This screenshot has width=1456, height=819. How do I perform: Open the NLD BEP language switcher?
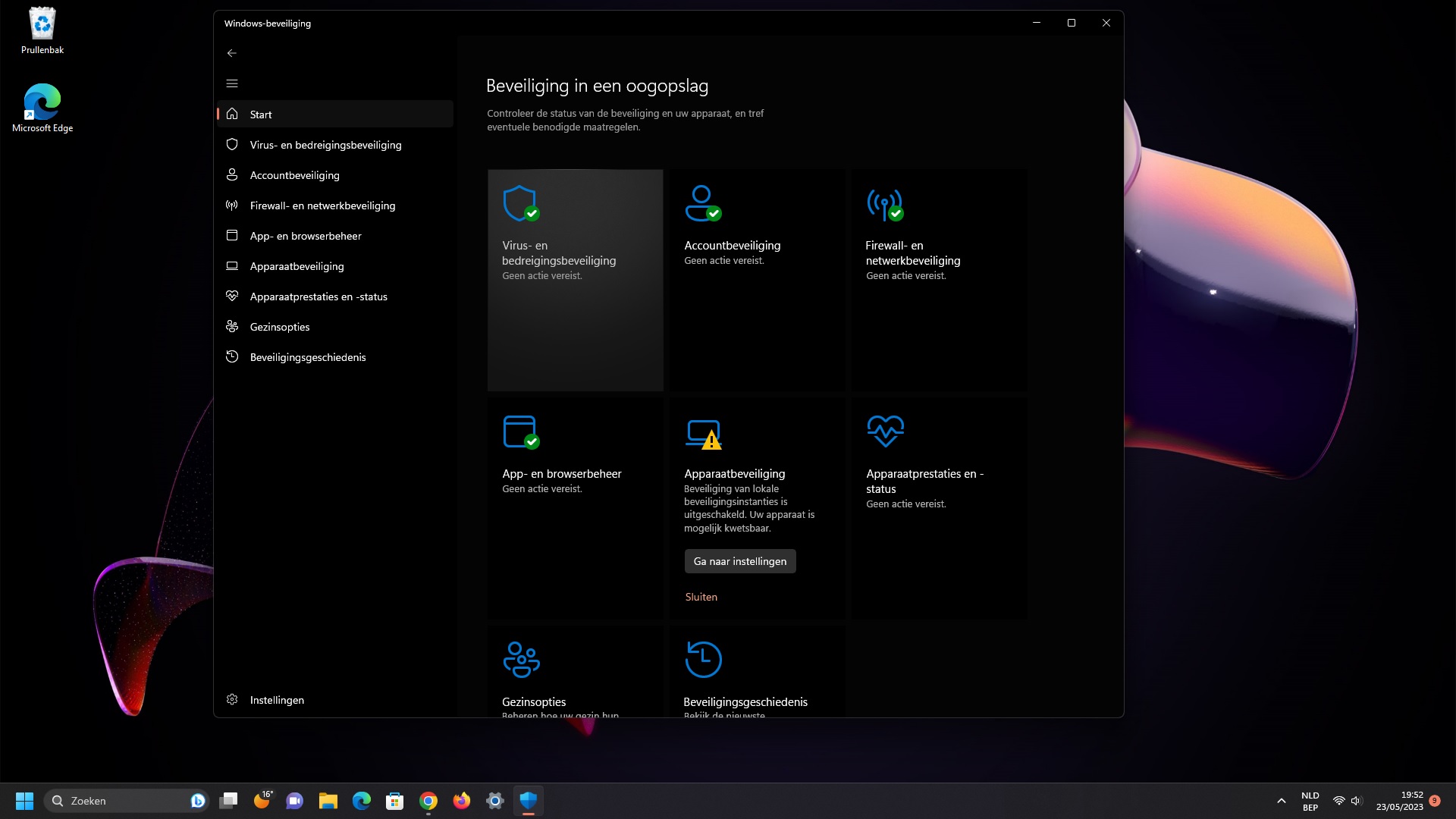tap(1310, 801)
